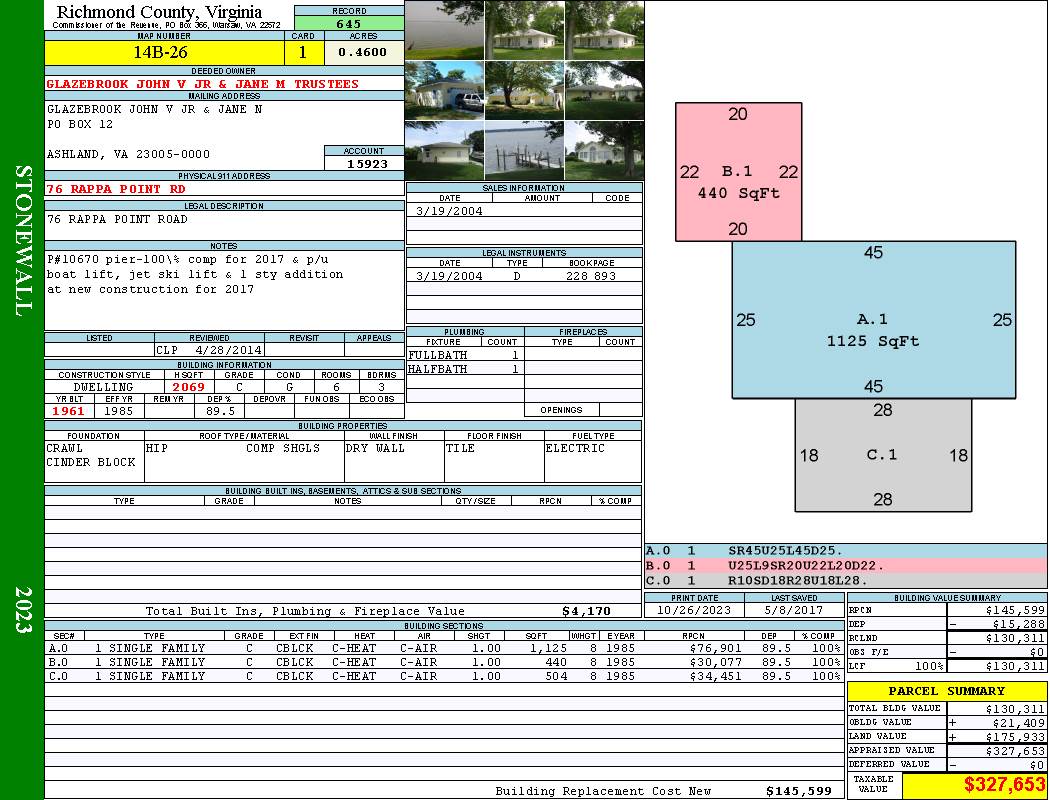Click the acres value 0.4600
This screenshot has width=1050, height=800.
coord(364,52)
